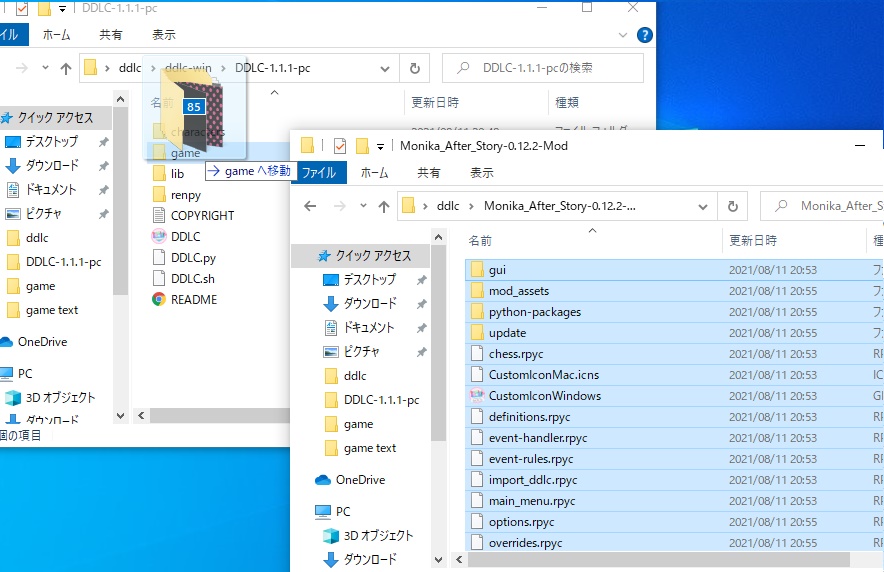Open ダウンロード in back window quick access
Screen dimensions: 884x572
pyautogui.click(x=52, y=166)
